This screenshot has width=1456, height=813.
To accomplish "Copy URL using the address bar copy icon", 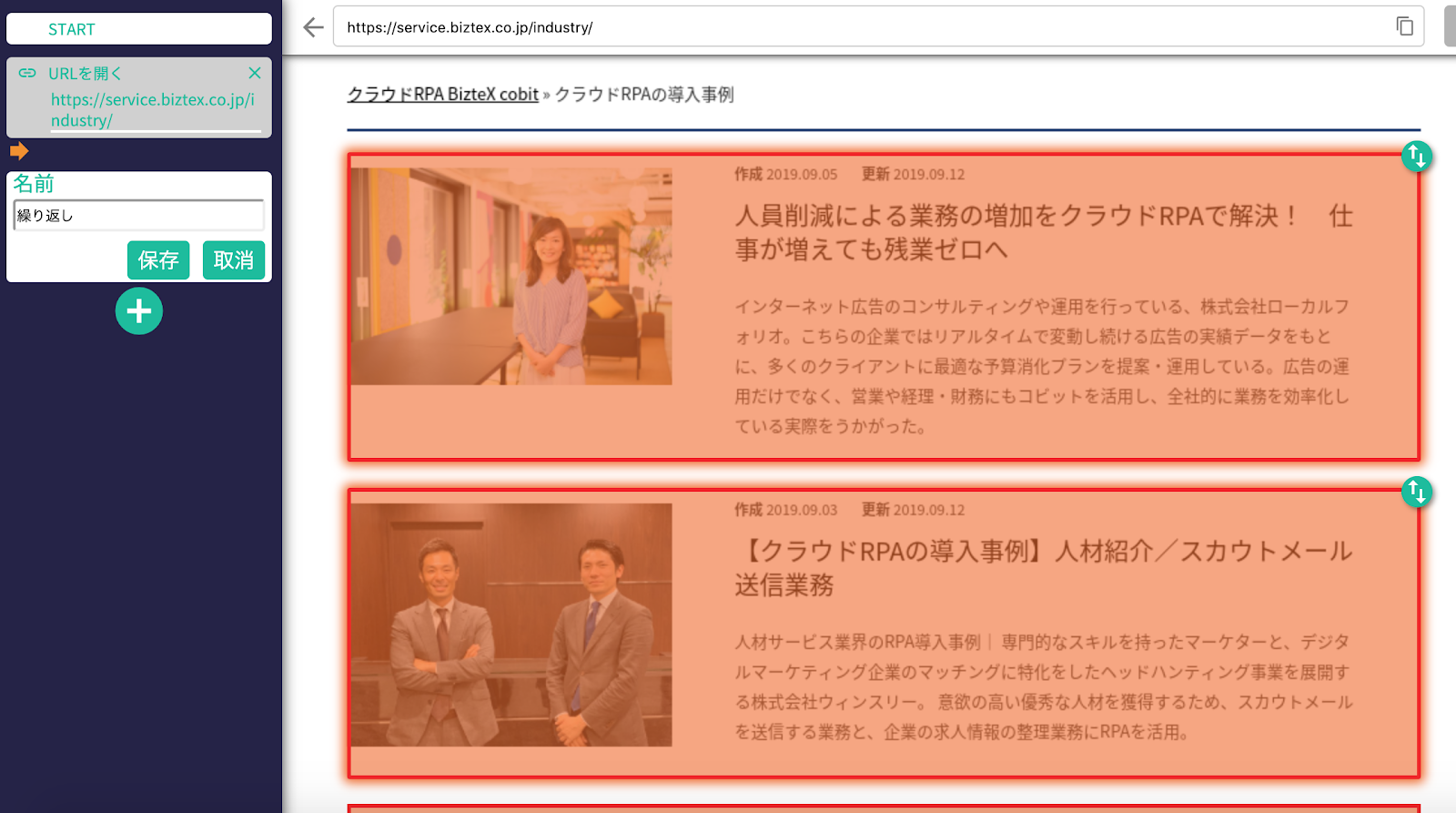I will pos(1405,26).
